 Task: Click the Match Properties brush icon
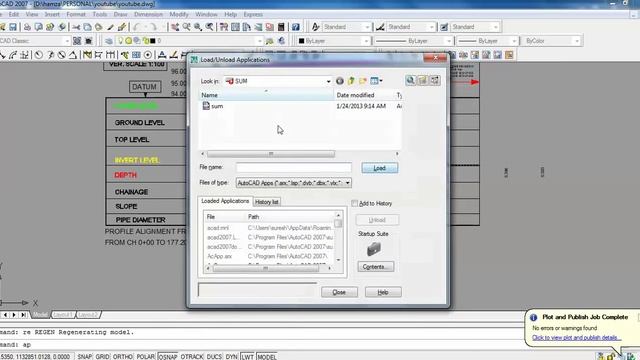coord(122,27)
